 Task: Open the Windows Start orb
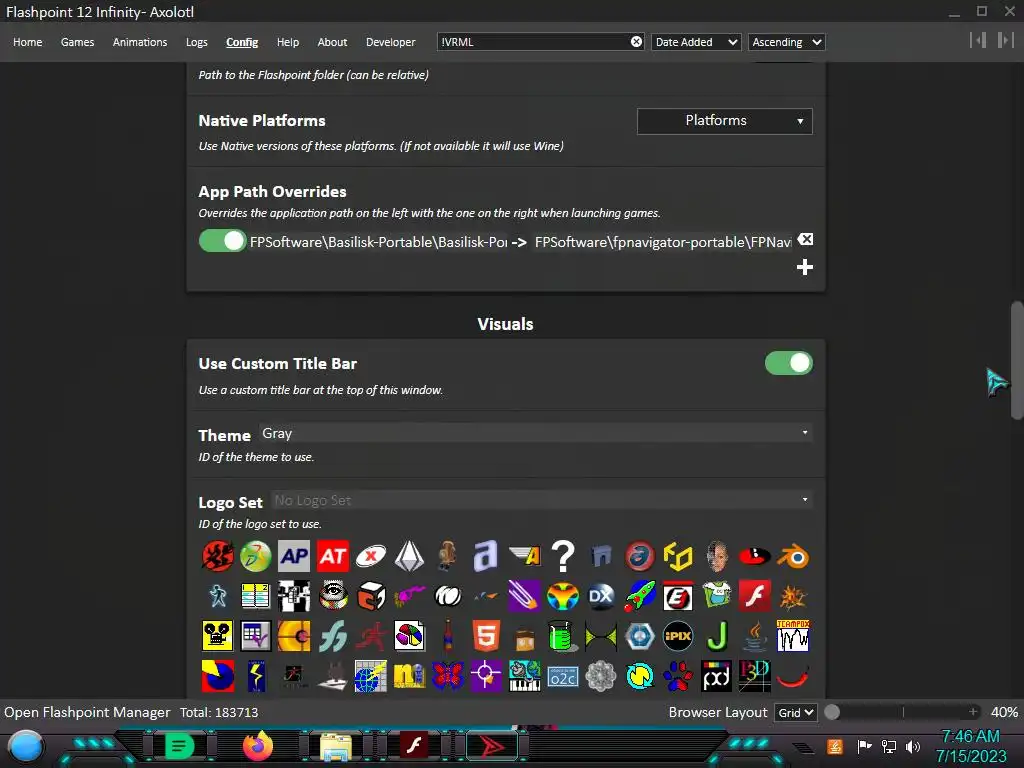(x=26, y=746)
